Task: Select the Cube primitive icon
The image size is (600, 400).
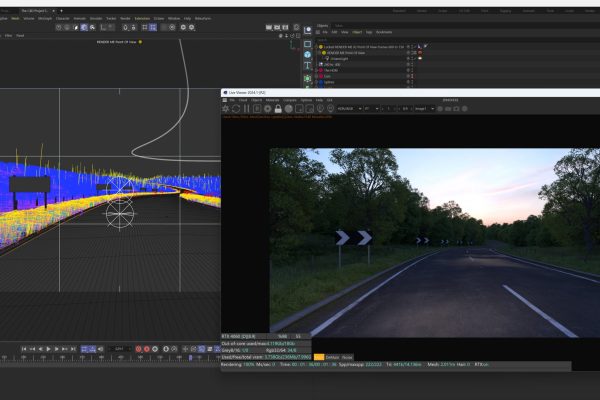Action: click(x=308, y=55)
